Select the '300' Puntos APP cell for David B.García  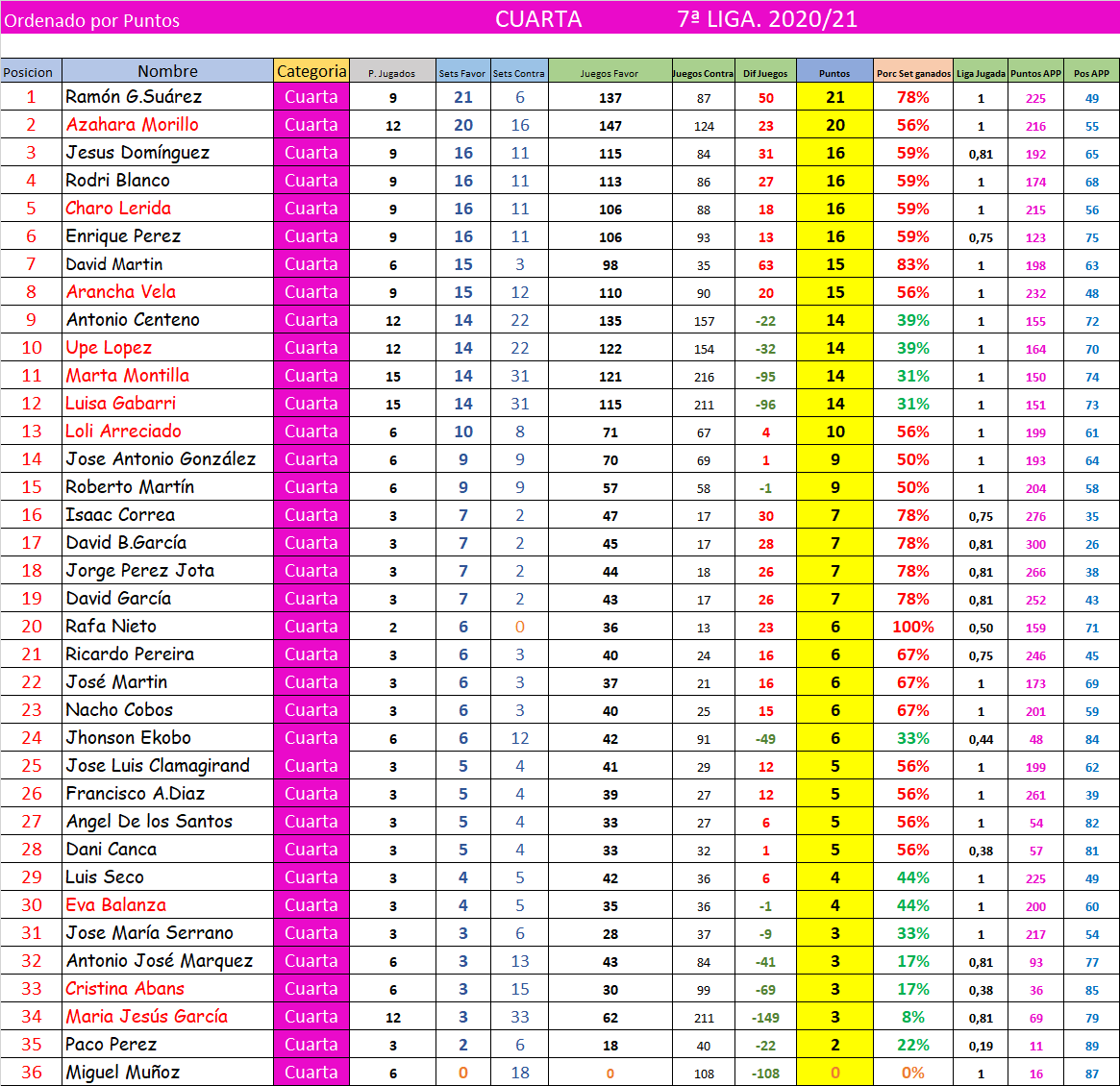coord(1035,544)
